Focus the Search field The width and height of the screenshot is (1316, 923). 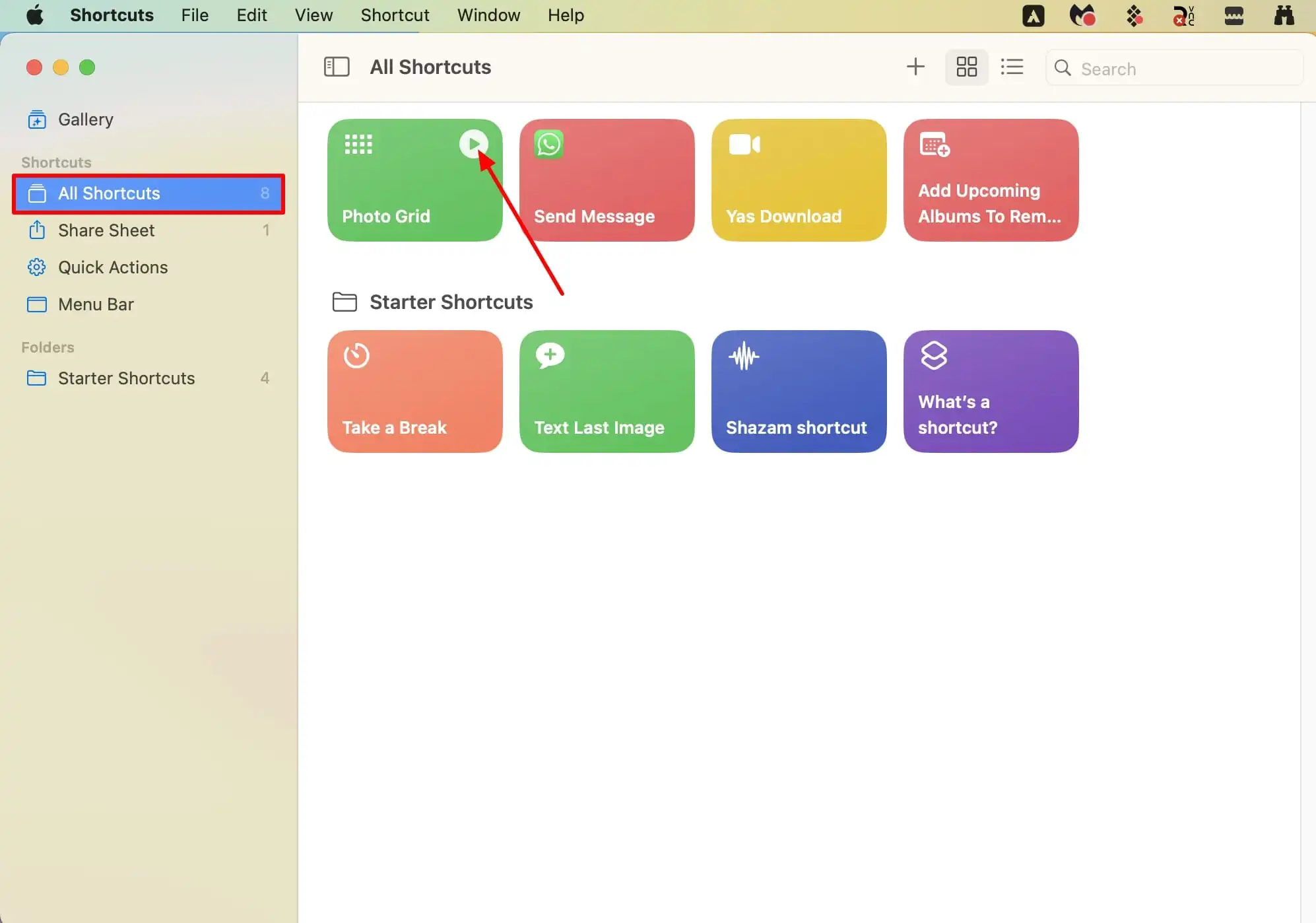click(x=1175, y=68)
